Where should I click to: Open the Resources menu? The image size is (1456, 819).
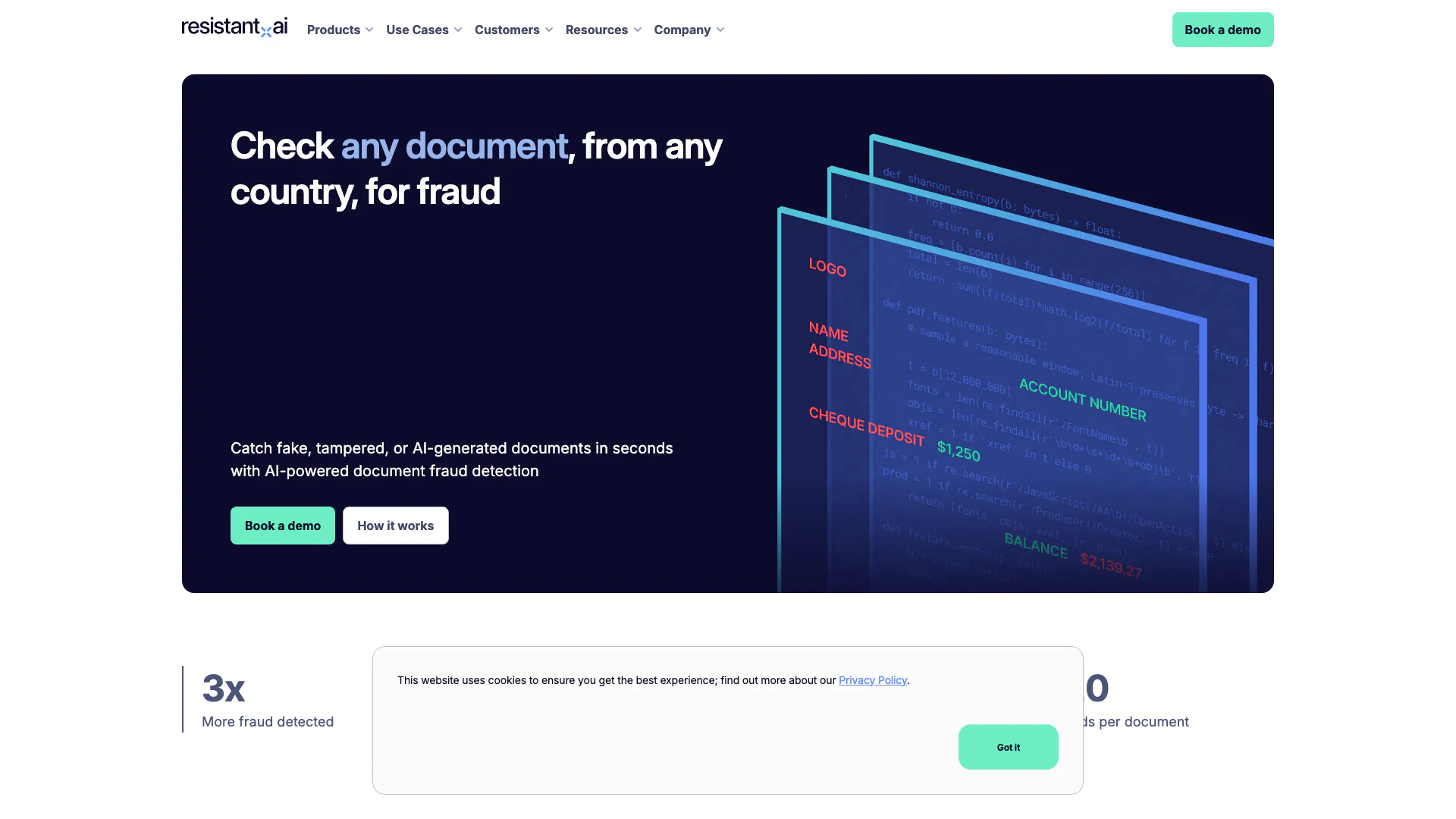pyautogui.click(x=596, y=30)
